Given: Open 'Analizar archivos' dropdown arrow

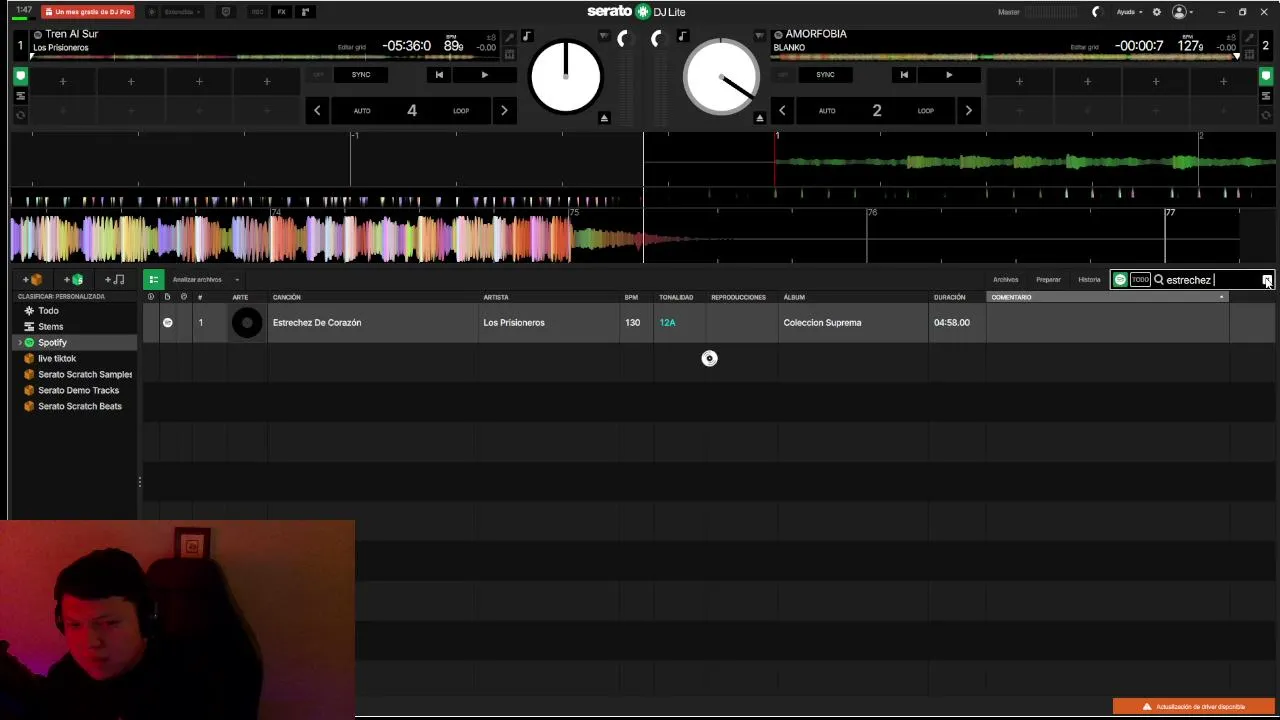Looking at the screenshot, I should click(237, 280).
